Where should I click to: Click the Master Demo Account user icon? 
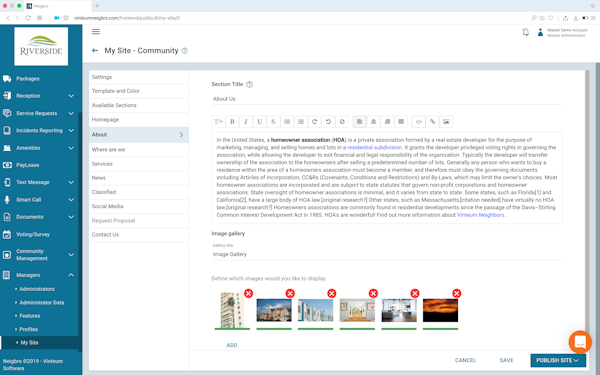coord(540,32)
